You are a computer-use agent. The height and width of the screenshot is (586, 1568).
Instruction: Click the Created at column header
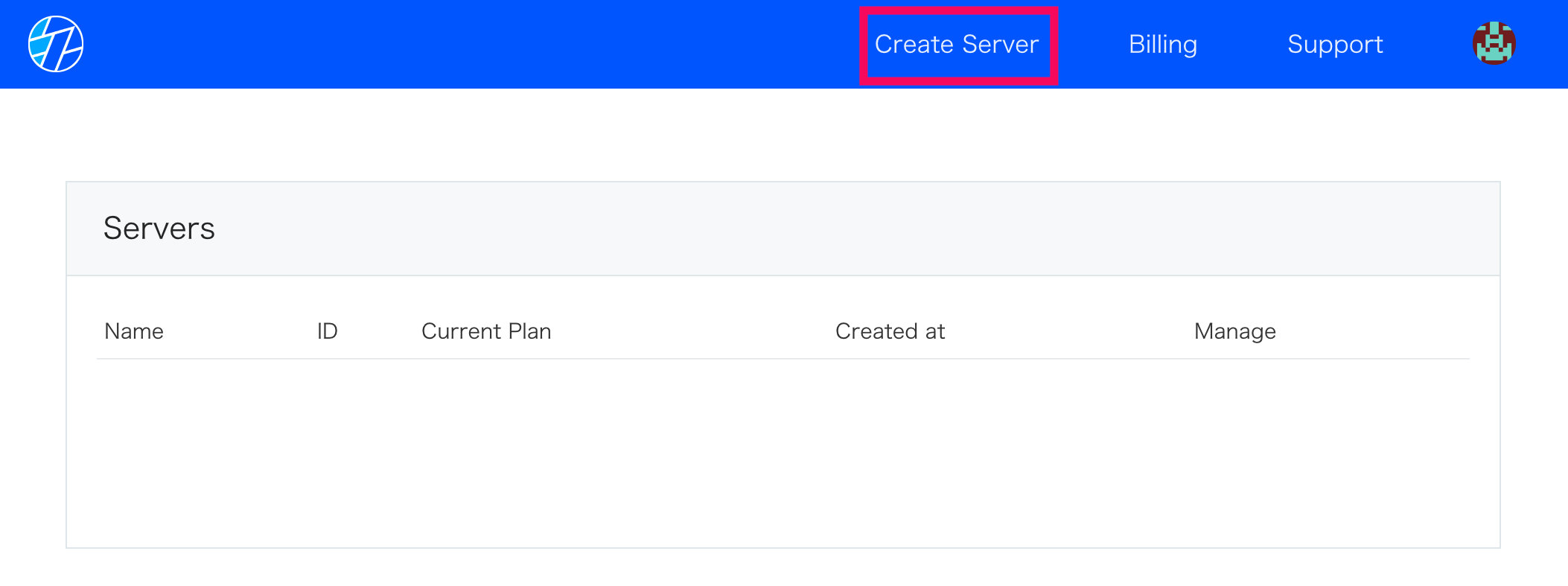(x=890, y=331)
